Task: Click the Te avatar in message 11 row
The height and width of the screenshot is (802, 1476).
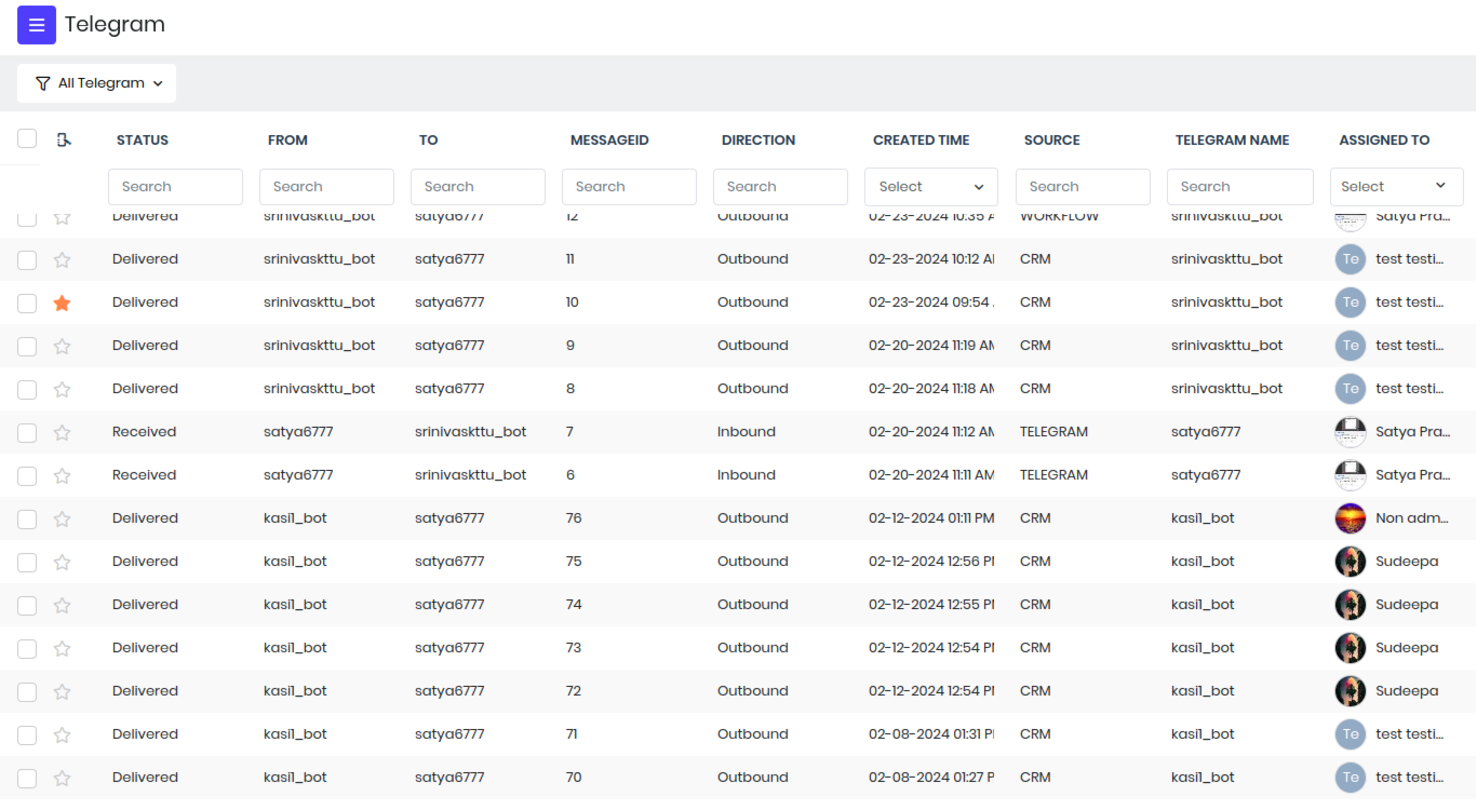Action: 1351,259
